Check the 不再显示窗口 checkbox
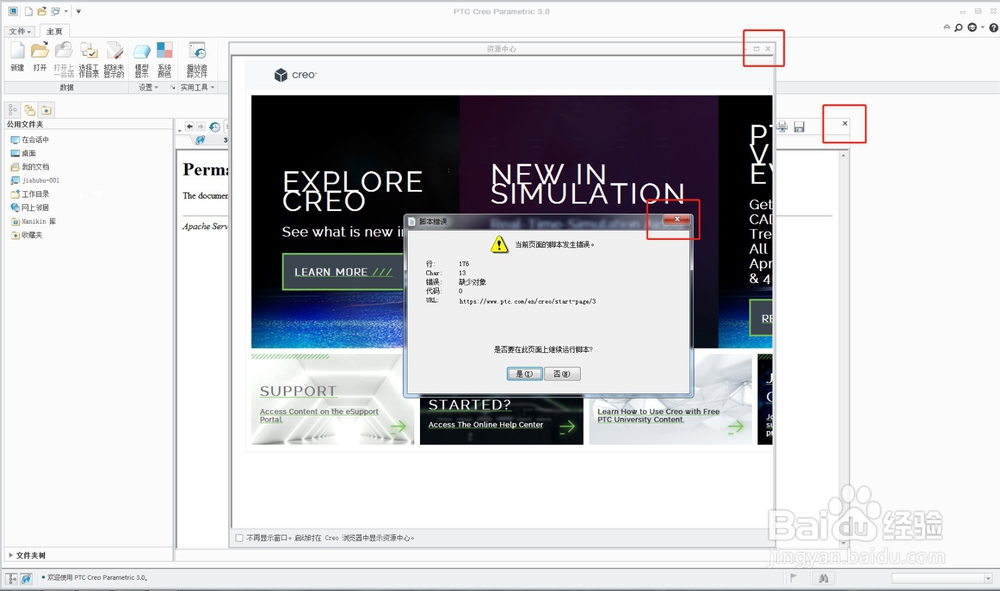 239,538
